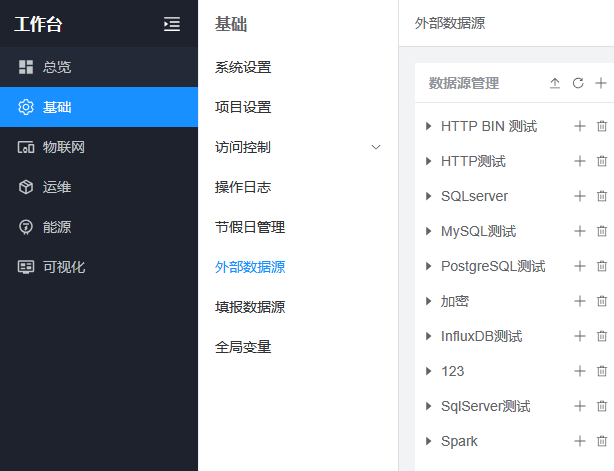The width and height of the screenshot is (614, 471).
Task: Expand the SqlServer测试 tree node
Action: [429, 407]
